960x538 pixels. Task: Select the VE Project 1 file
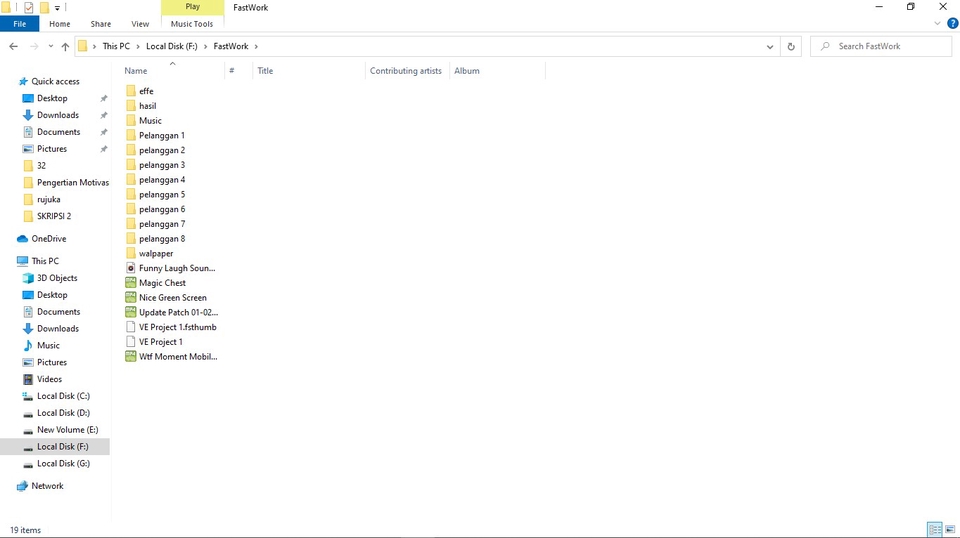pyautogui.click(x=154, y=342)
